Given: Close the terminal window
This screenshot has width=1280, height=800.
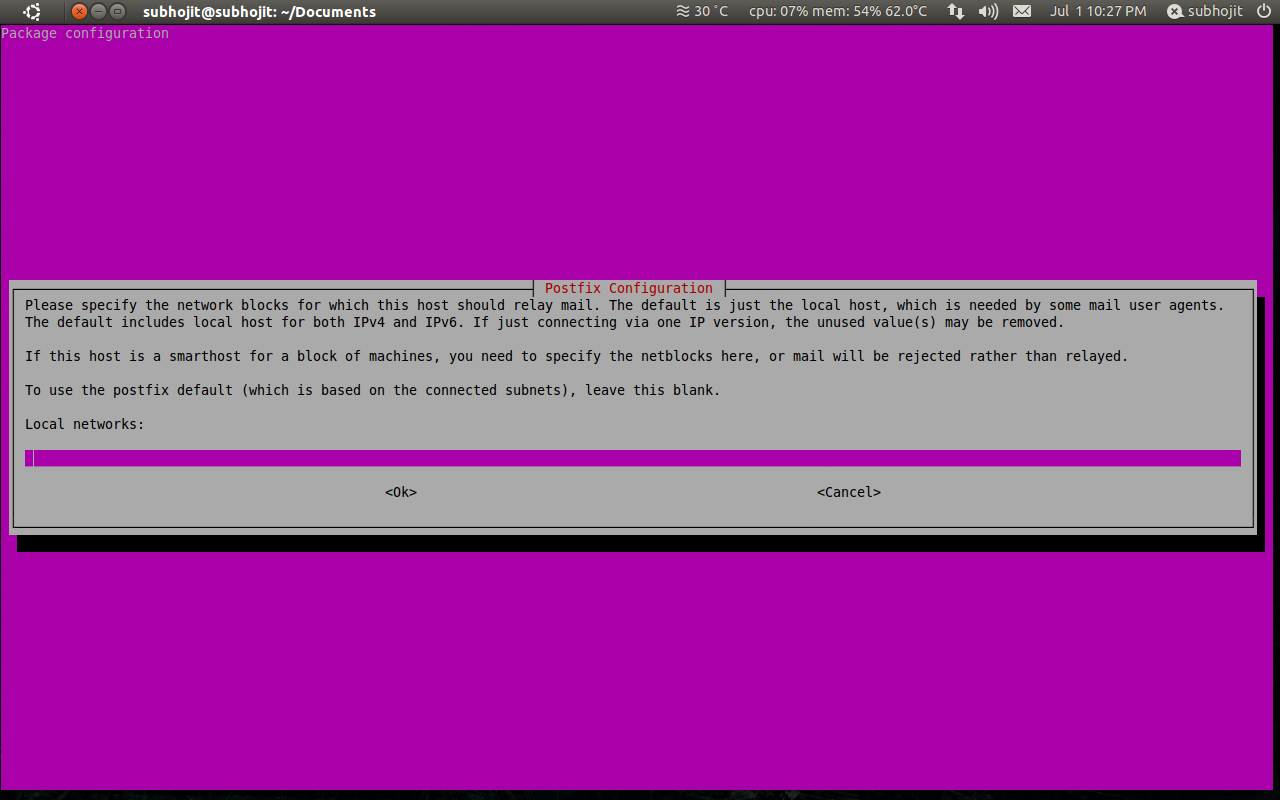Looking at the screenshot, I should (80, 12).
